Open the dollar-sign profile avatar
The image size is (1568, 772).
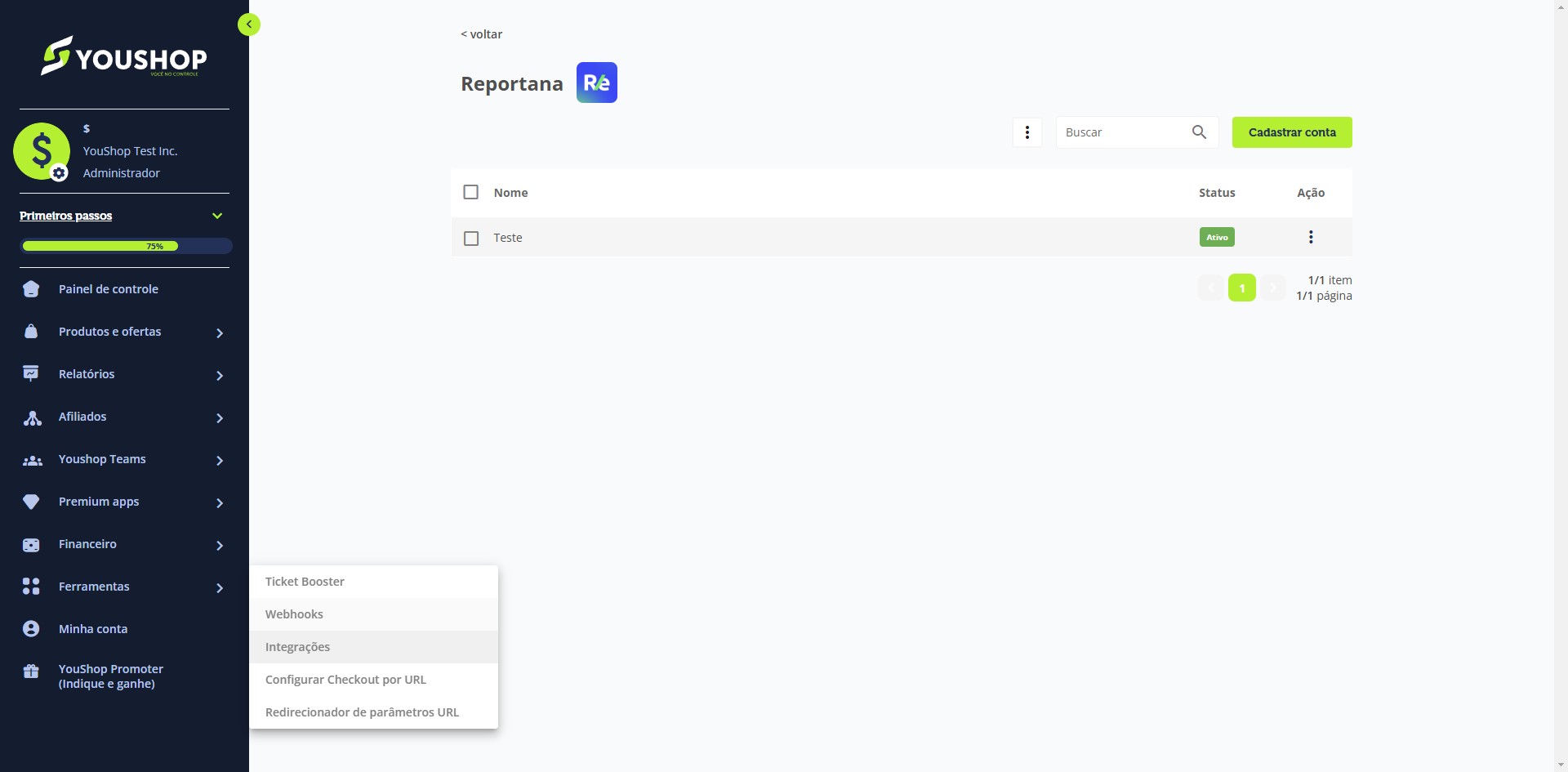pyautogui.click(x=41, y=151)
